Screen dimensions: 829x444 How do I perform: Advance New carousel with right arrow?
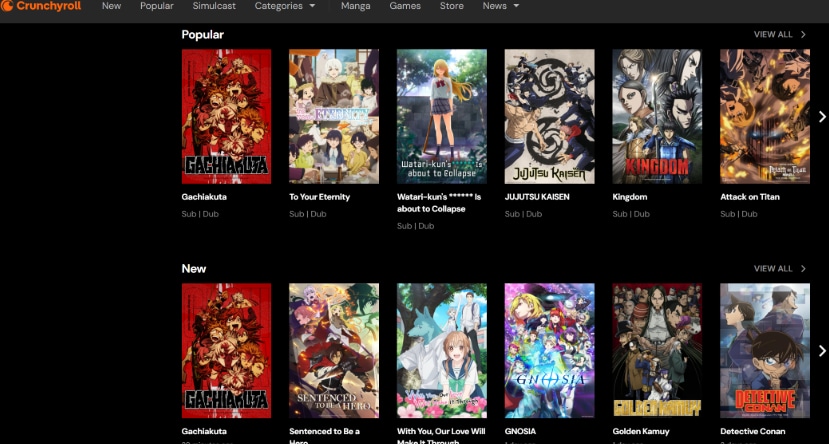pyautogui.click(x=822, y=350)
